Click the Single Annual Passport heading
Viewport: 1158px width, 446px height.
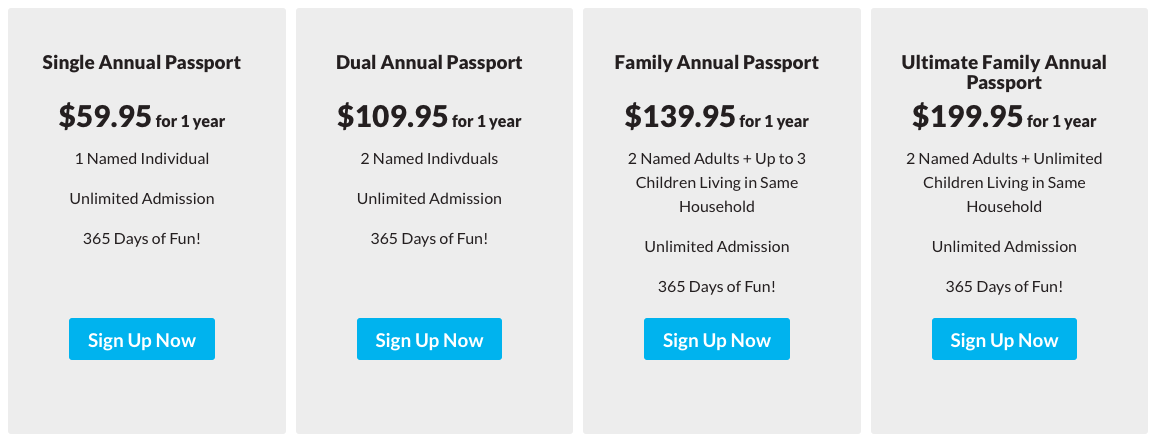tap(142, 62)
